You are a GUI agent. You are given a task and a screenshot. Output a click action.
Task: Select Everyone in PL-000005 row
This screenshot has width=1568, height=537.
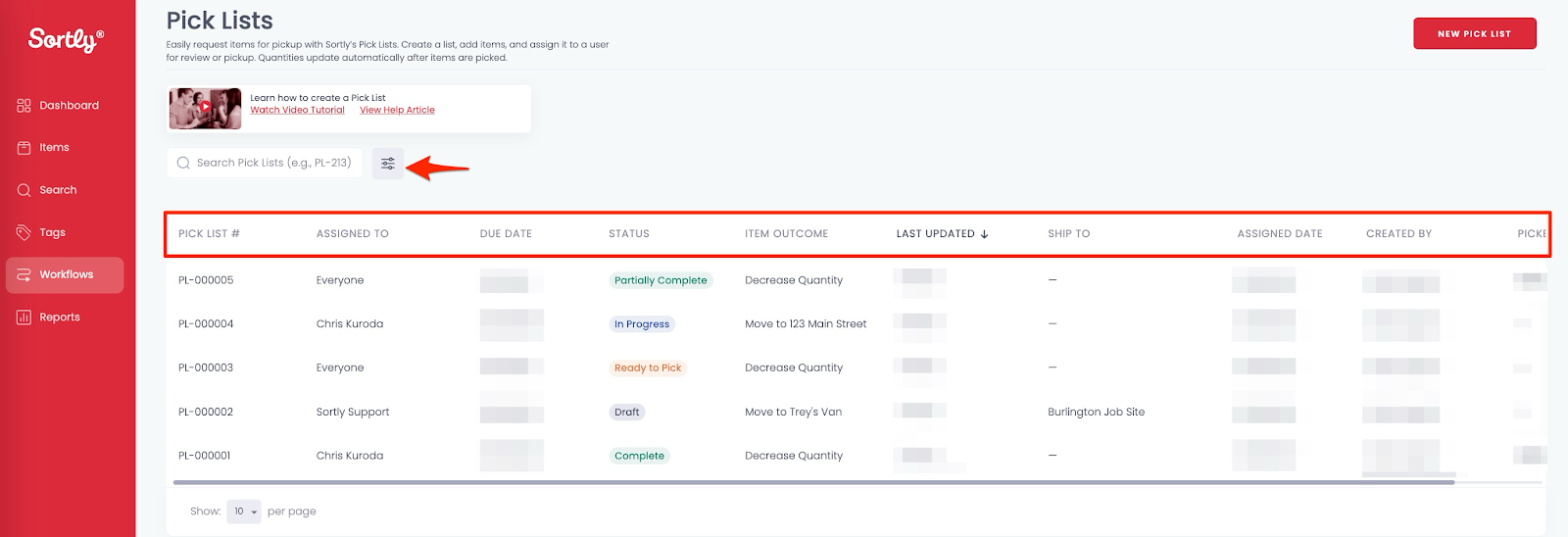(340, 280)
